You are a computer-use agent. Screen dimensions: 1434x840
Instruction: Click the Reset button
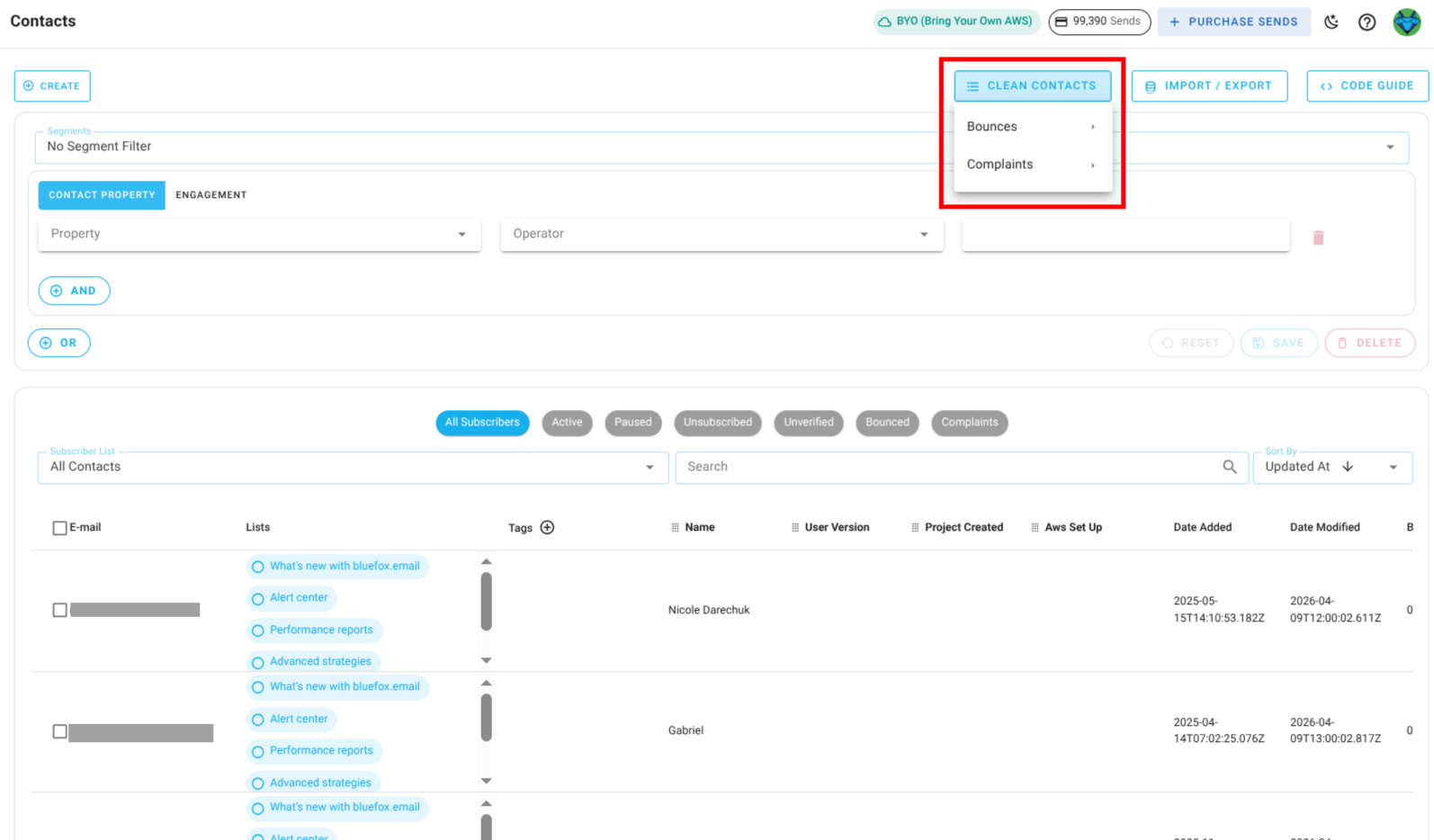pos(1191,343)
